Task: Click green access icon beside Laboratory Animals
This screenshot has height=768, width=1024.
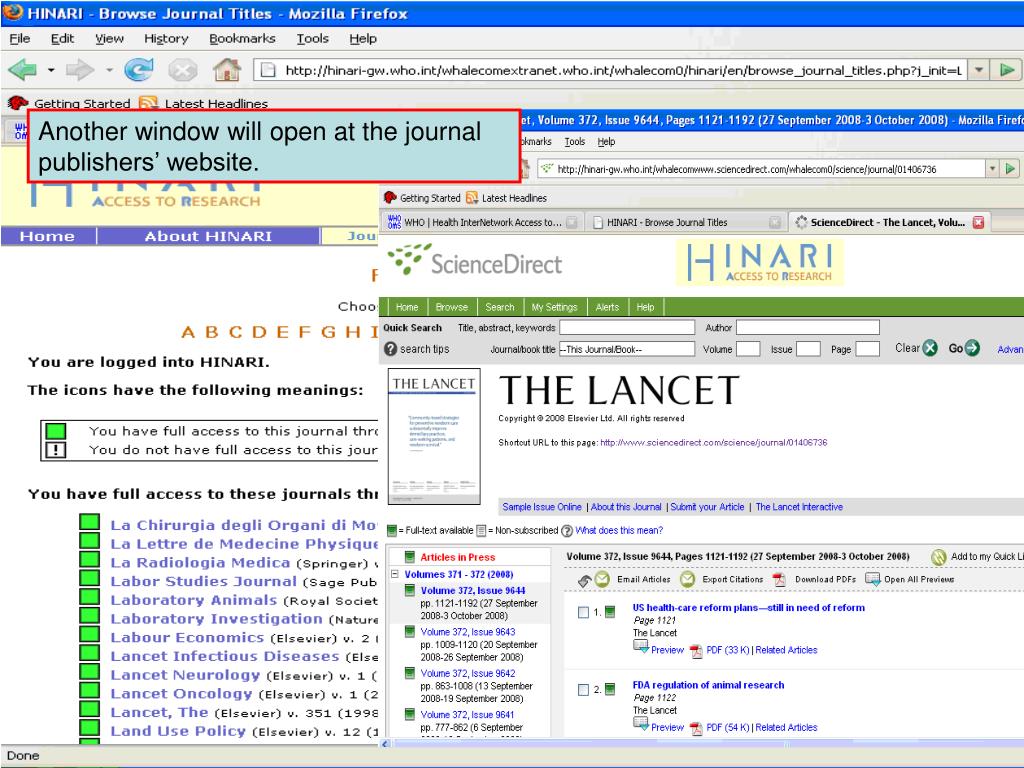Action: [89, 597]
